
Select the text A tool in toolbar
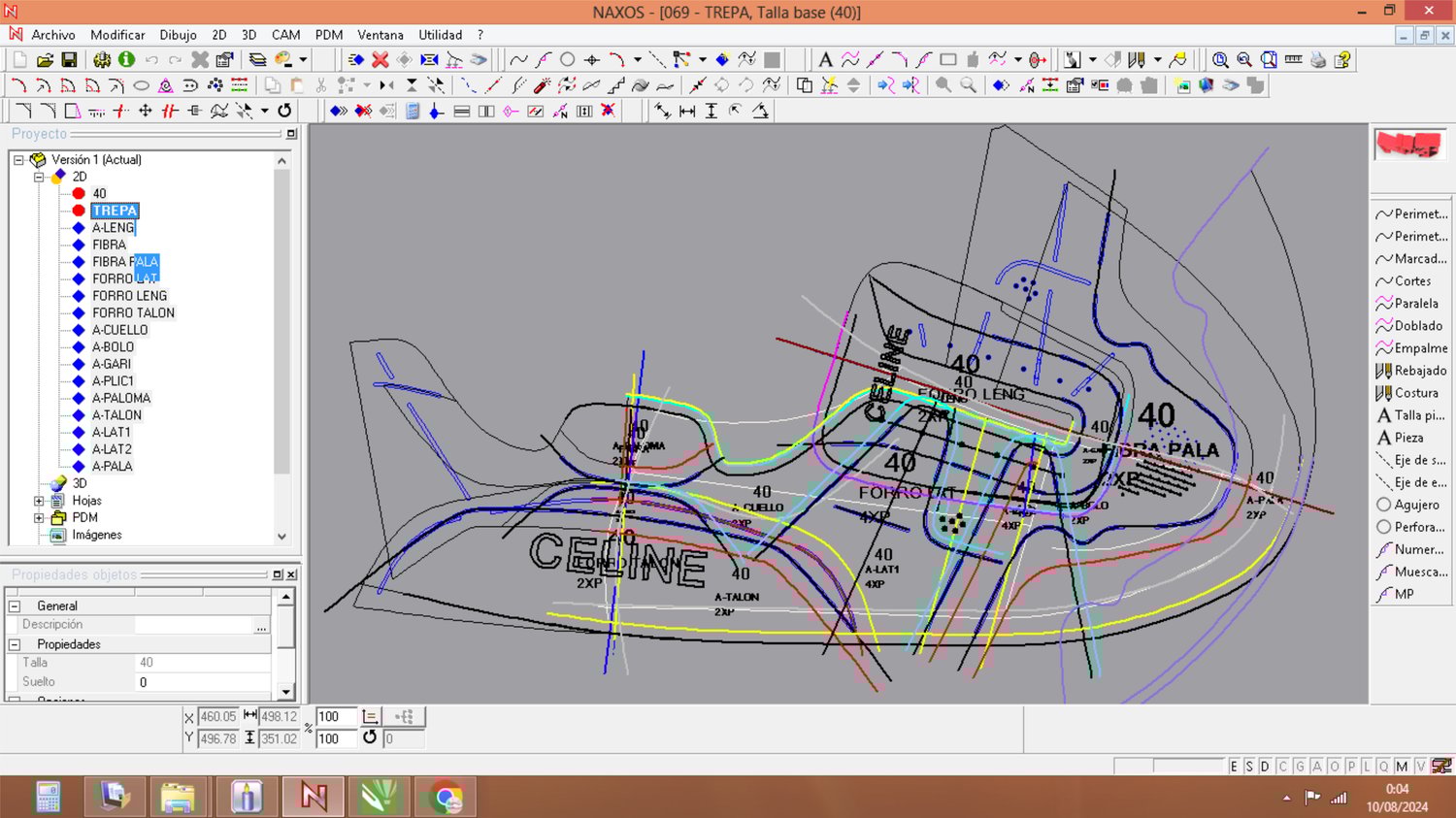825,60
